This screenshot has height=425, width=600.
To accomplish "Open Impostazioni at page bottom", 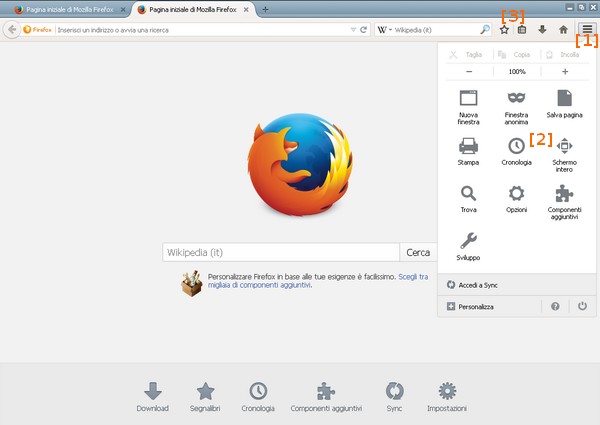I will [x=447, y=397].
